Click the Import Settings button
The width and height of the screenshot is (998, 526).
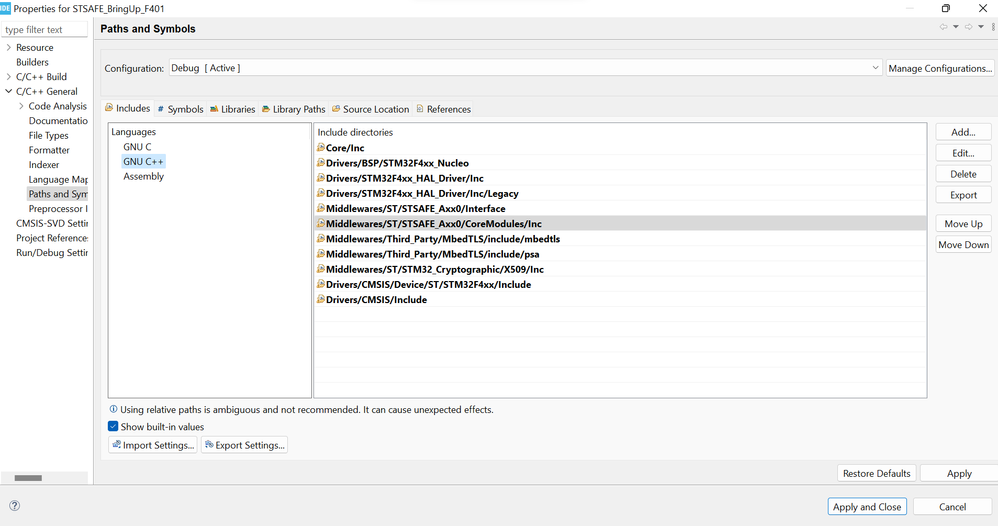tap(153, 444)
